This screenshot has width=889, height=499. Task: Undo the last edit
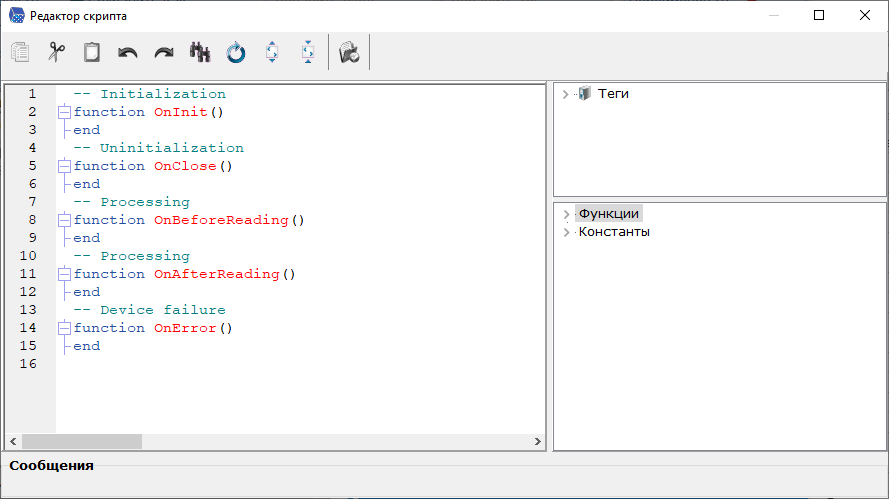(x=128, y=53)
